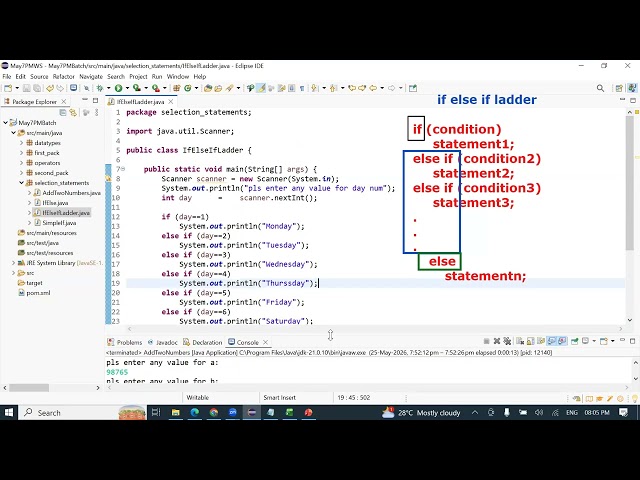Open the New file dropdown arrow
Image resolution: width=640 pixels, height=480 pixels.
click(17, 88)
